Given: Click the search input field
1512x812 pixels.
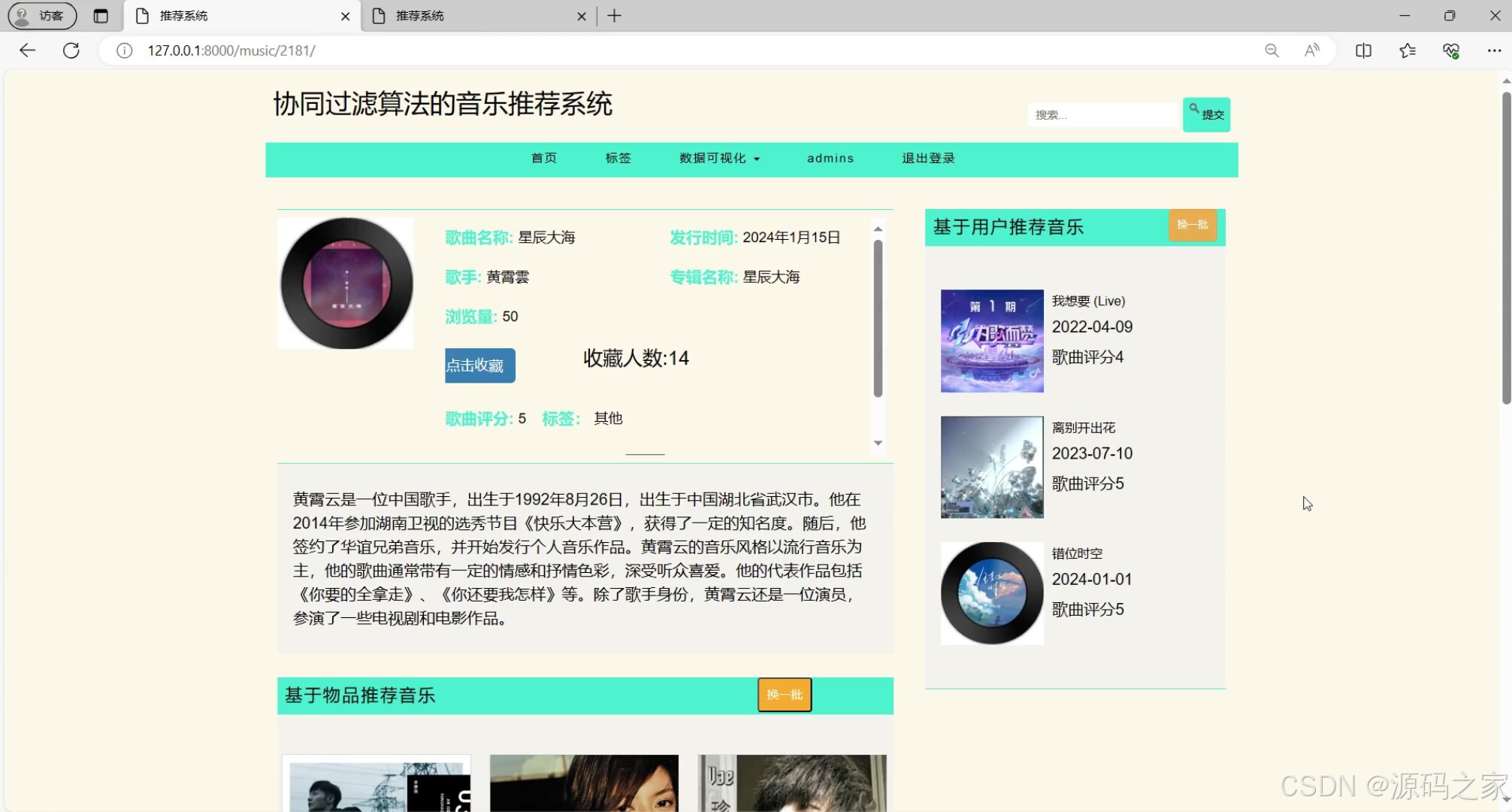Looking at the screenshot, I should (x=1102, y=114).
